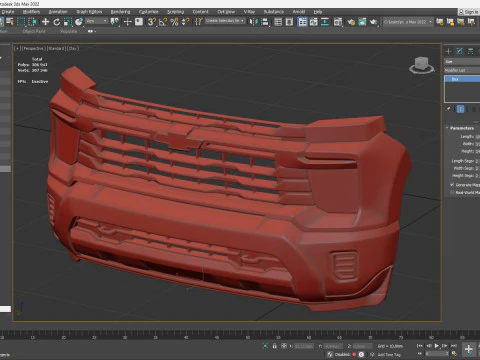Switch to the Modify panel tab
This screenshot has height=360, width=480.
(460, 51)
